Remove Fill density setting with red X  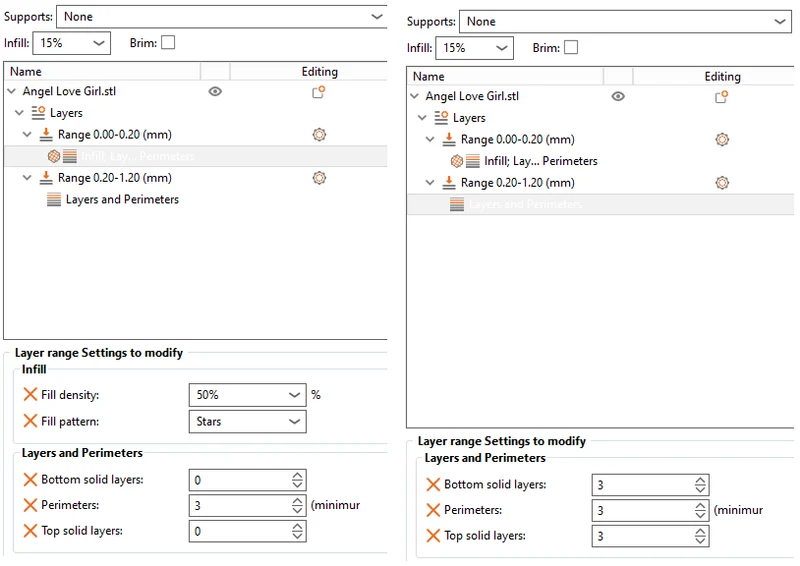(x=30, y=395)
